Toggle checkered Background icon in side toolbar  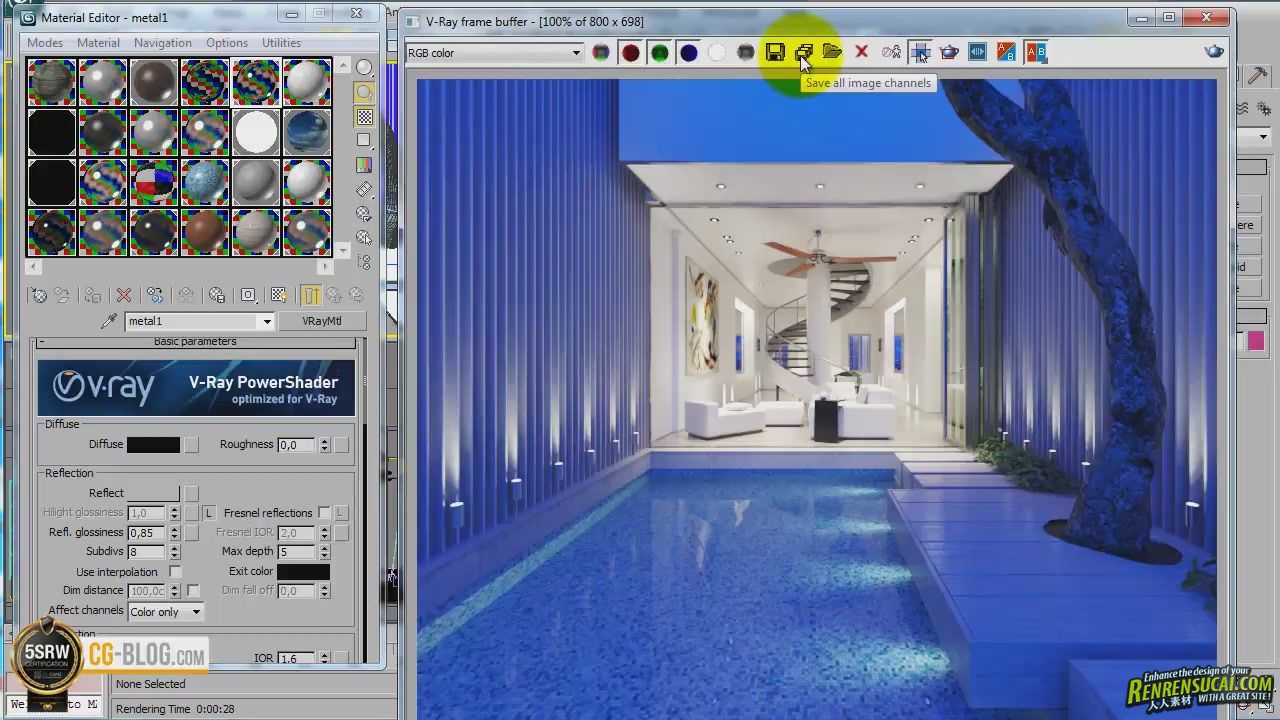pyautogui.click(x=364, y=117)
